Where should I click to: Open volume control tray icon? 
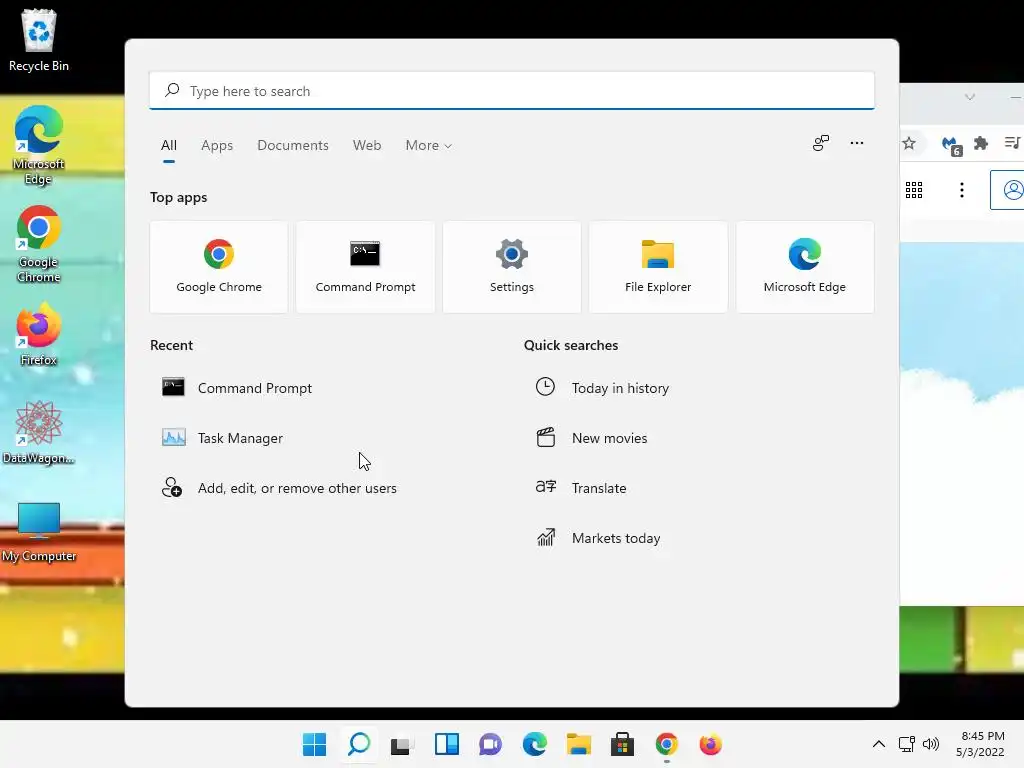click(931, 744)
